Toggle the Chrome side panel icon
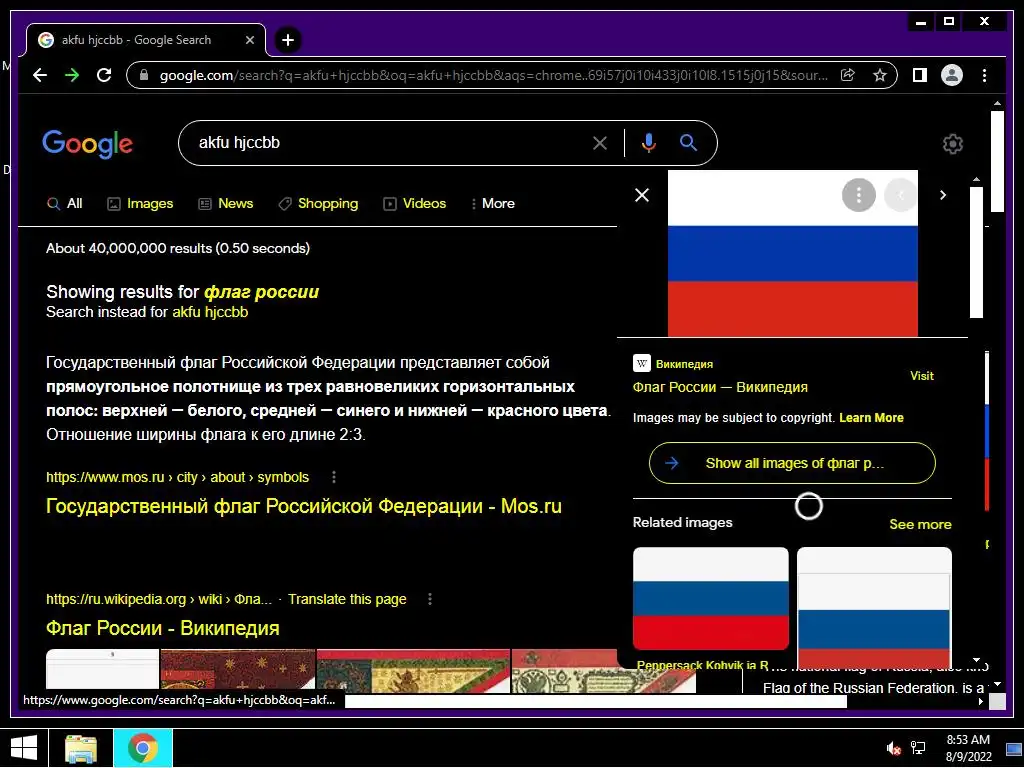1024x768 pixels. (x=920, y=75)
